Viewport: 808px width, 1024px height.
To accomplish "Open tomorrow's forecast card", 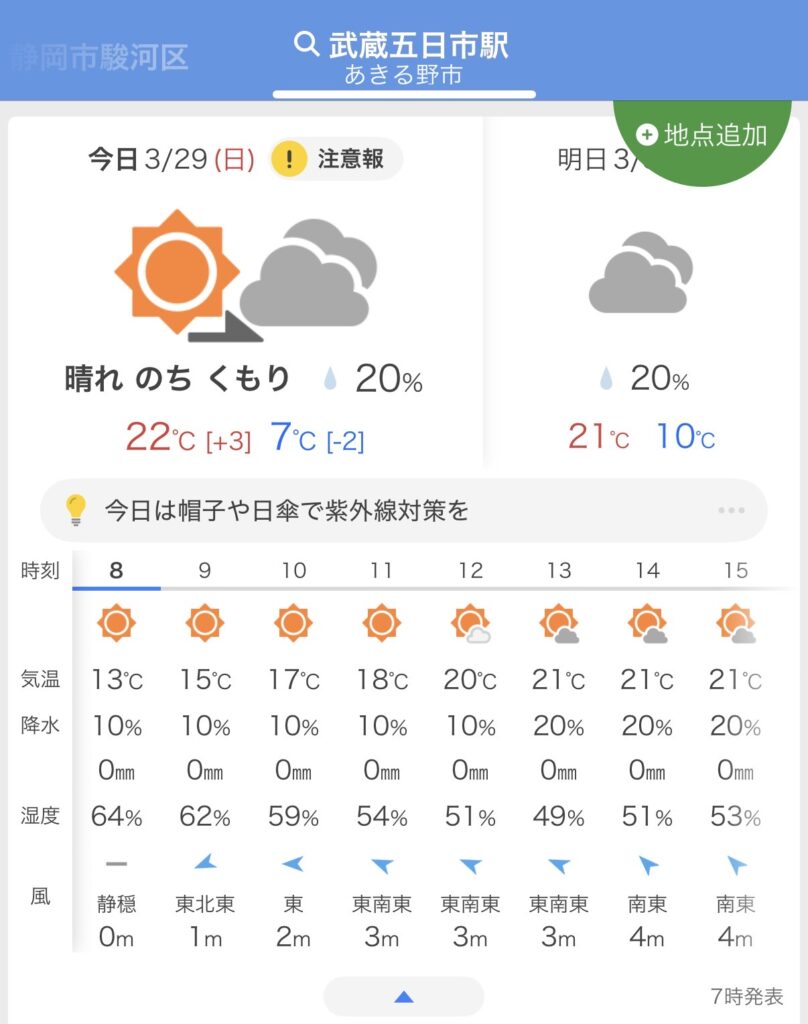I will coord(640,300).
